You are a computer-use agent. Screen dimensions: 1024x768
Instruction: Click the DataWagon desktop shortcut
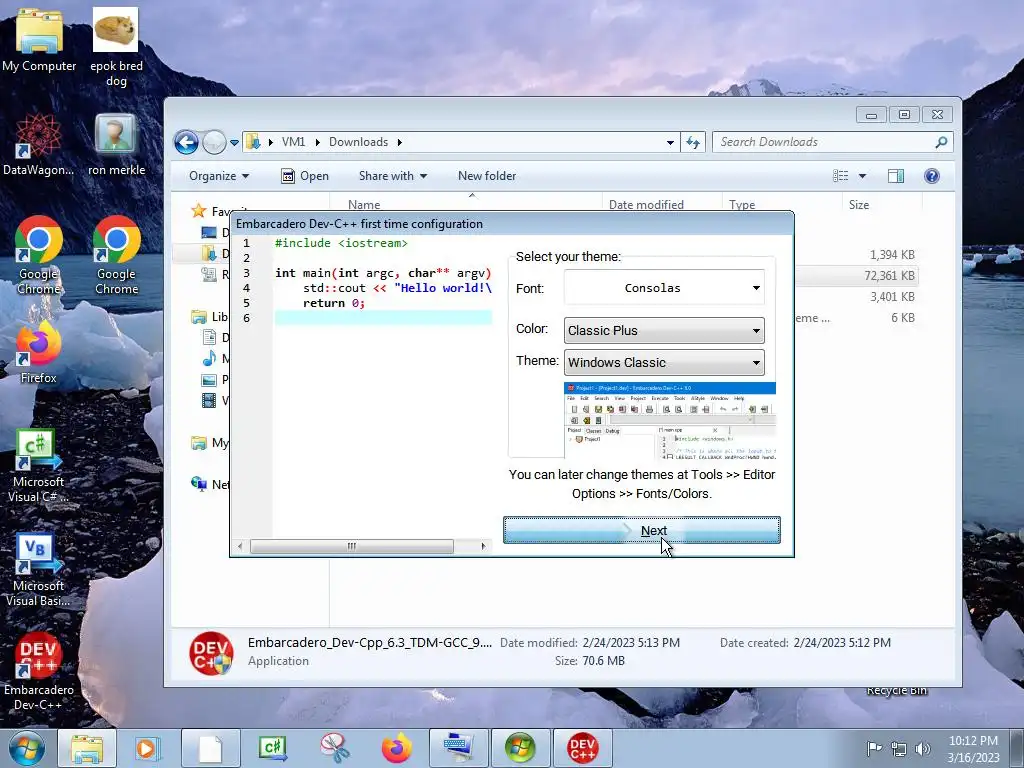[39, 145]
